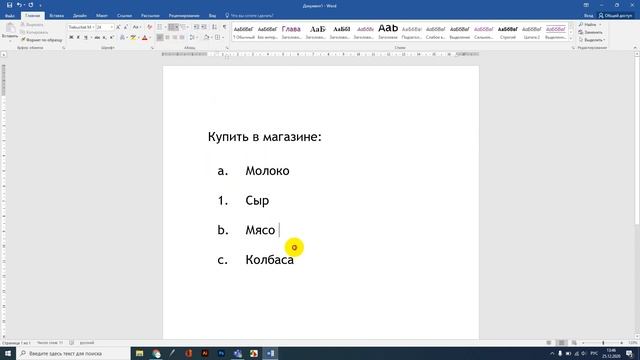The image size is (640, 360).
Task: Sort the paragraphs alphabetically
Action: click(214, 27)
